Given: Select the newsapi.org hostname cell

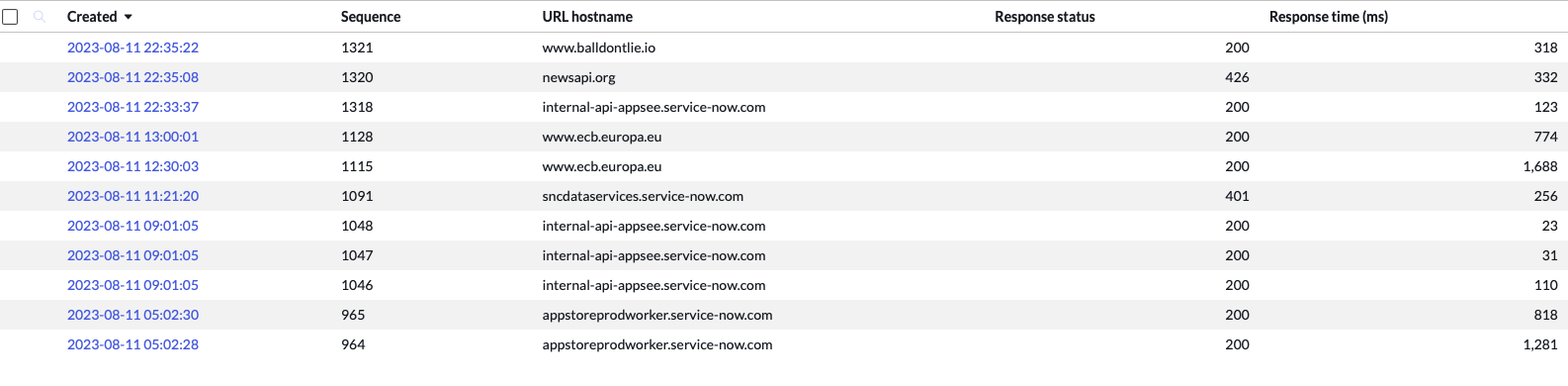Looking at the screenshot, I should [x=579, y=77].
